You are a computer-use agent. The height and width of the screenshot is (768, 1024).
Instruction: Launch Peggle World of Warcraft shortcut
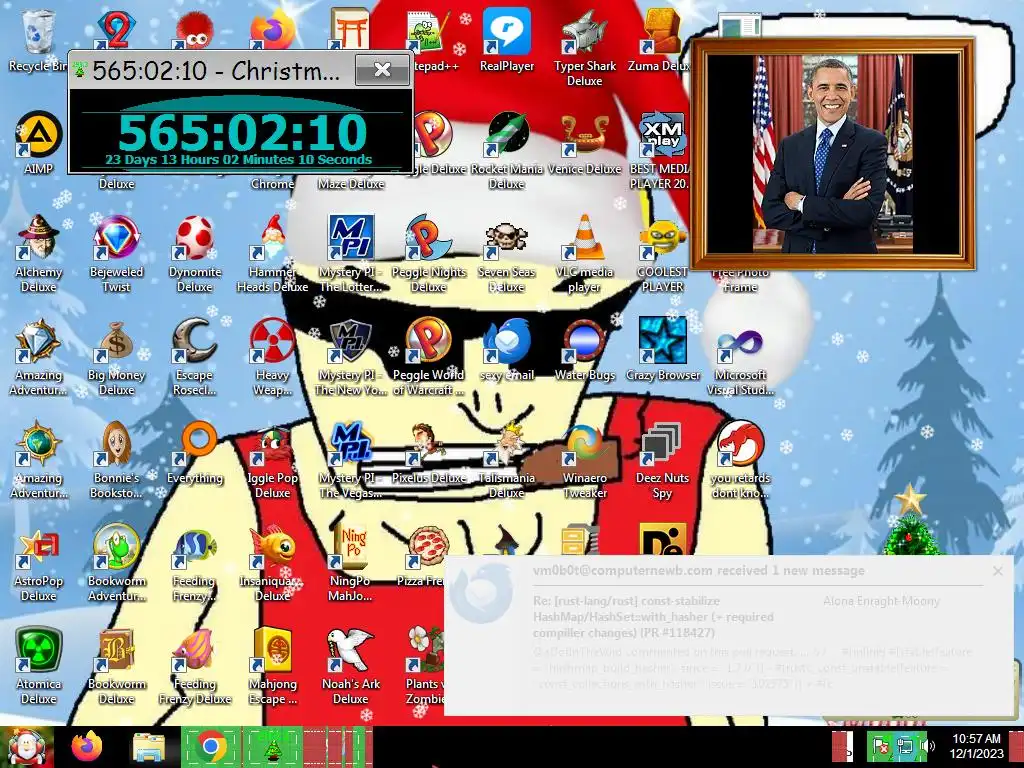(x=428, y=358)
